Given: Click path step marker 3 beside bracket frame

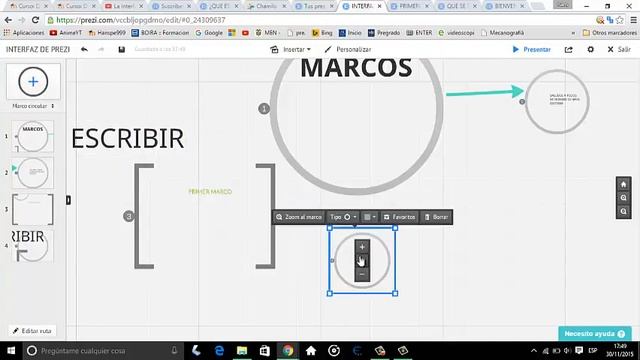Looking at the screenshot, I should click(x=129, y=216).
